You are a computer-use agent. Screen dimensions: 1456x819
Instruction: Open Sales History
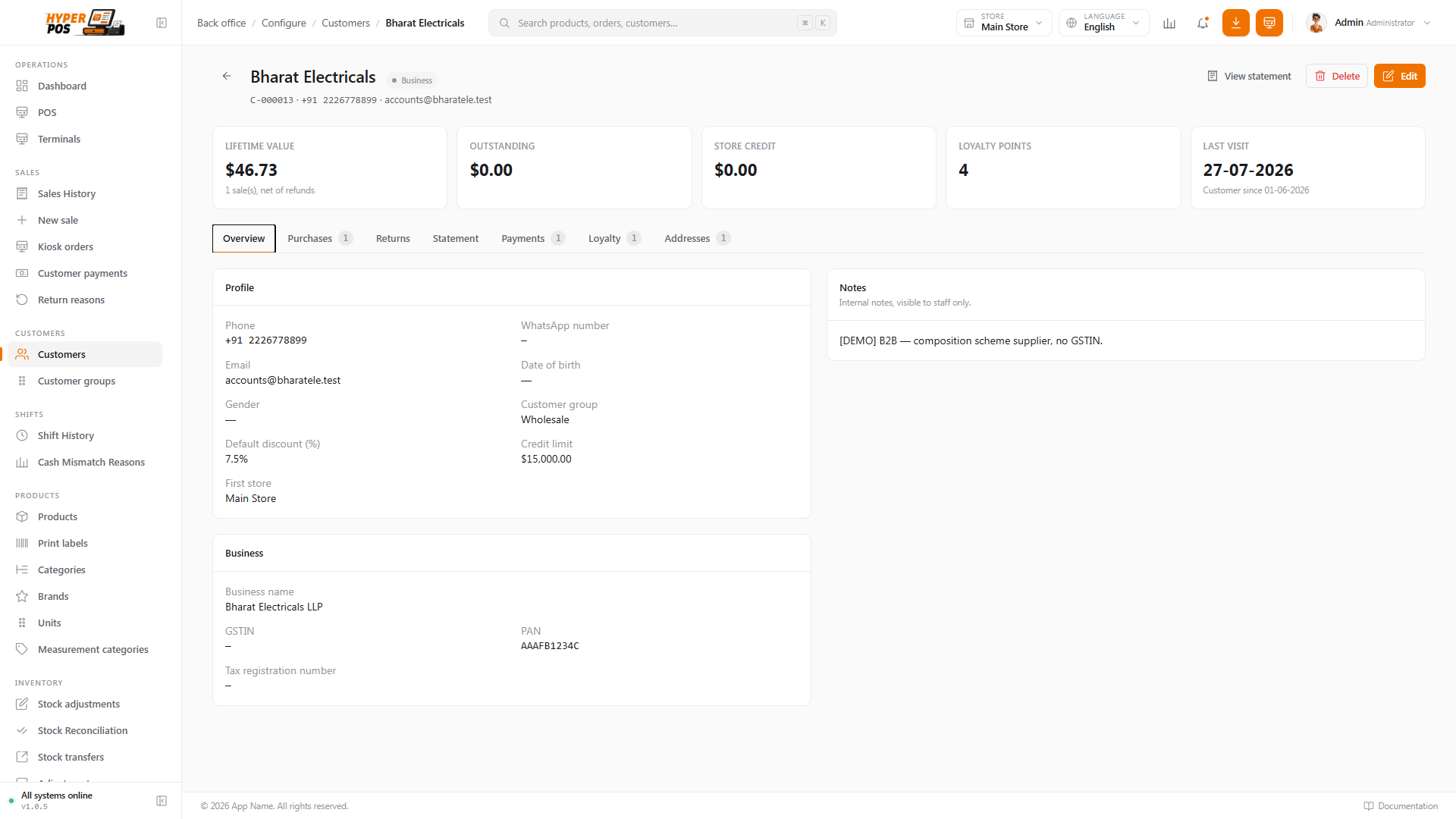click(85, 193)
